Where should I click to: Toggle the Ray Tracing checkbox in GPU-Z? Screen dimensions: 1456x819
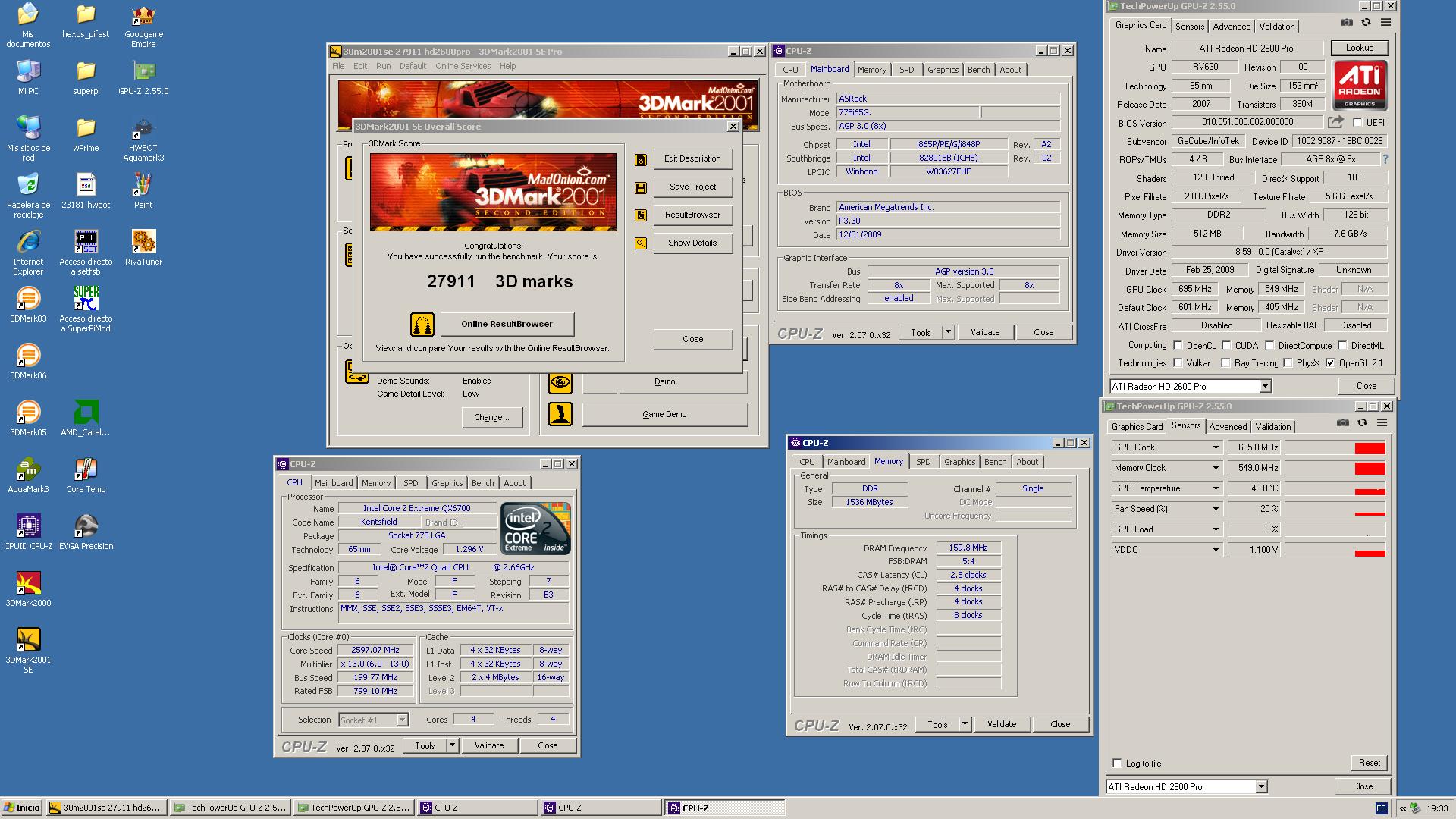pyautogui.click(x=1225, y=363)
